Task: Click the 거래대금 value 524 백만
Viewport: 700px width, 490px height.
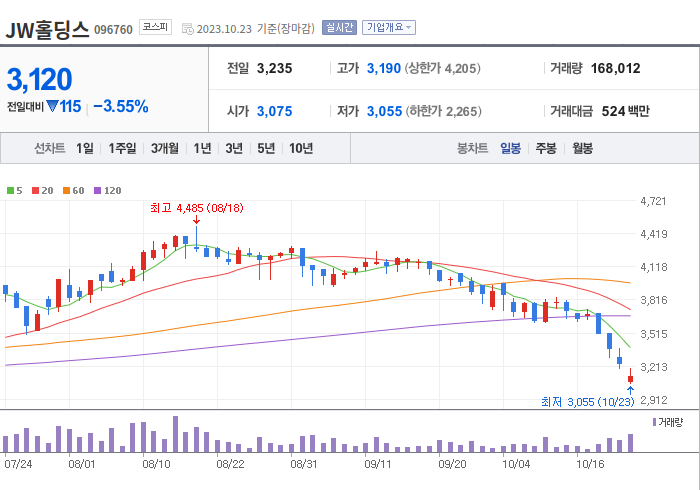Action: pyautogui.click(x=625, y=111)
